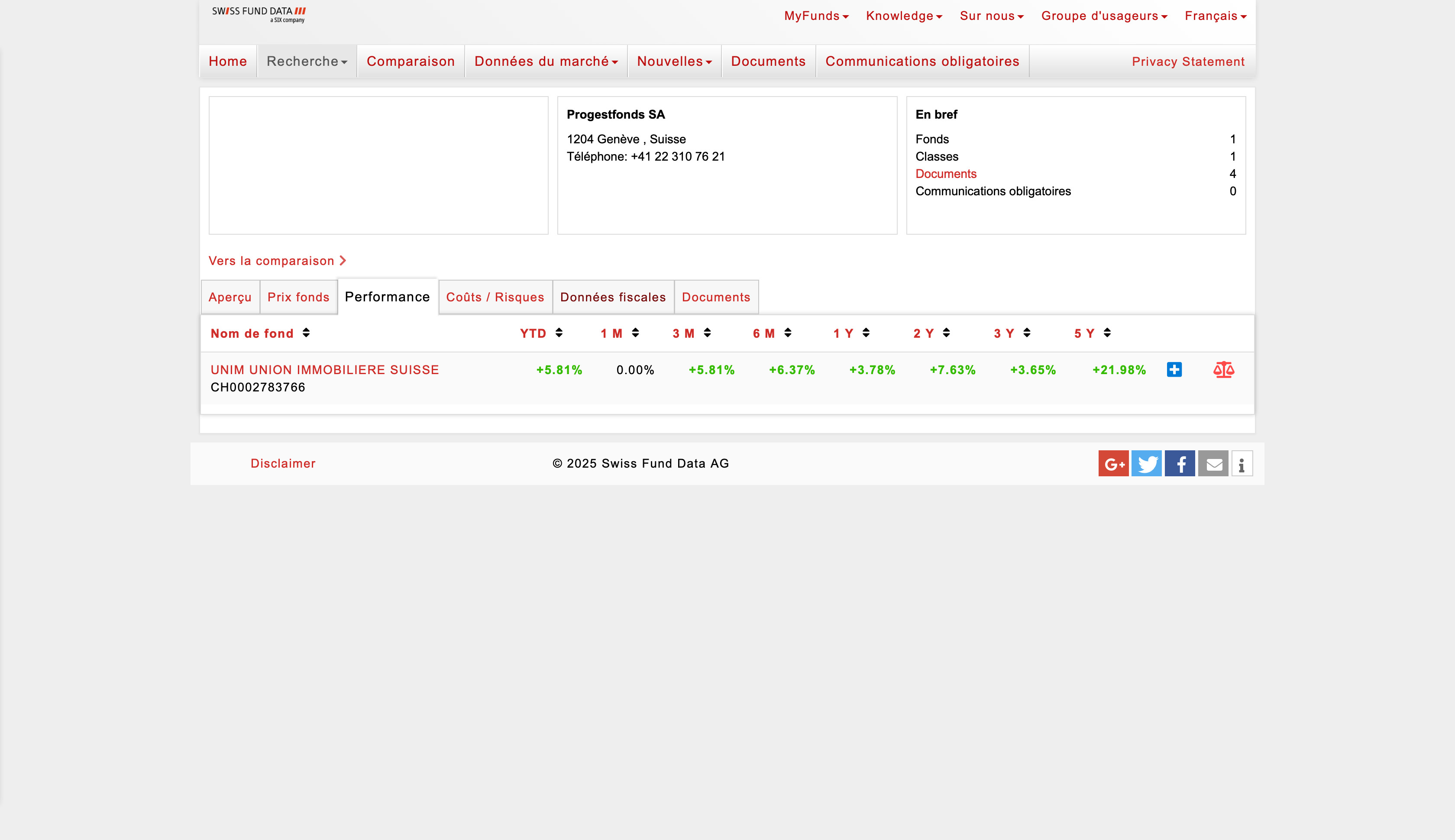Open UNIM UNION IMMOBILIERE SUISSE fund
1455x840 pixels.
325,370
